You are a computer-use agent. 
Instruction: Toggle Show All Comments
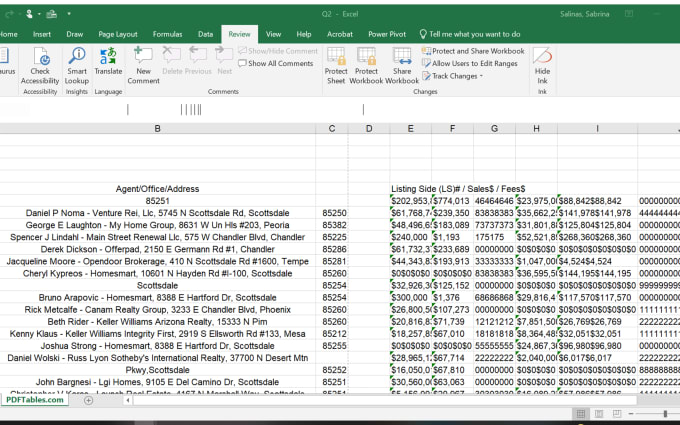pos(275,63)
